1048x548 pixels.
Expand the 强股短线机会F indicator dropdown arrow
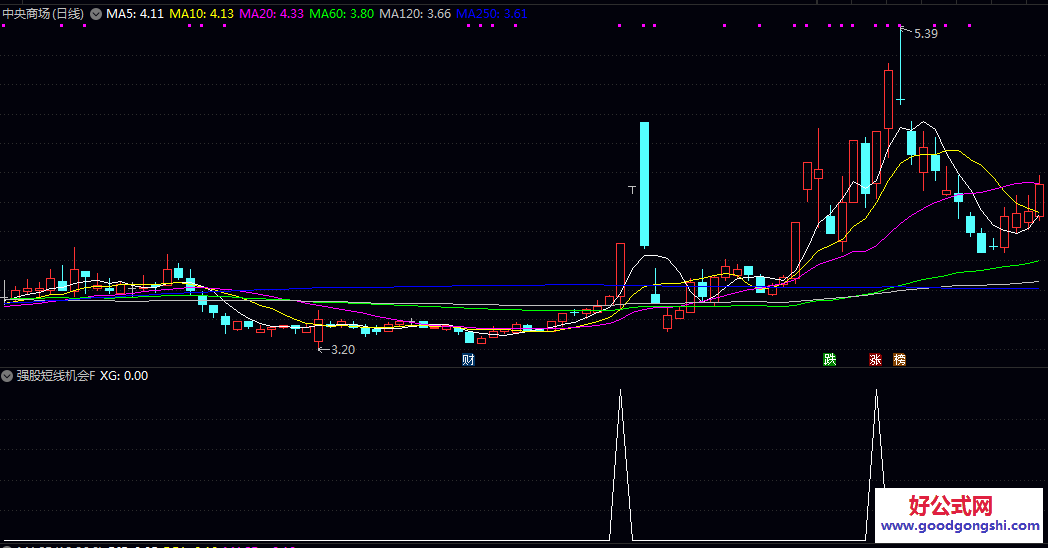pyautogui.click(x=8, y=376)
